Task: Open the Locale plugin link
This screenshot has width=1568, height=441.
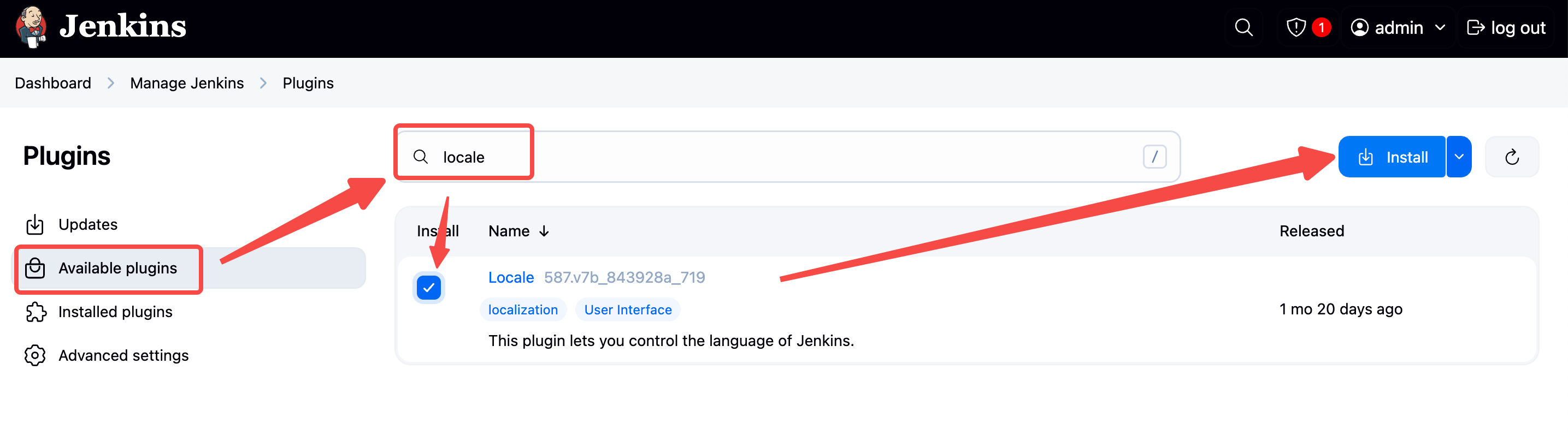Action: 511,277
